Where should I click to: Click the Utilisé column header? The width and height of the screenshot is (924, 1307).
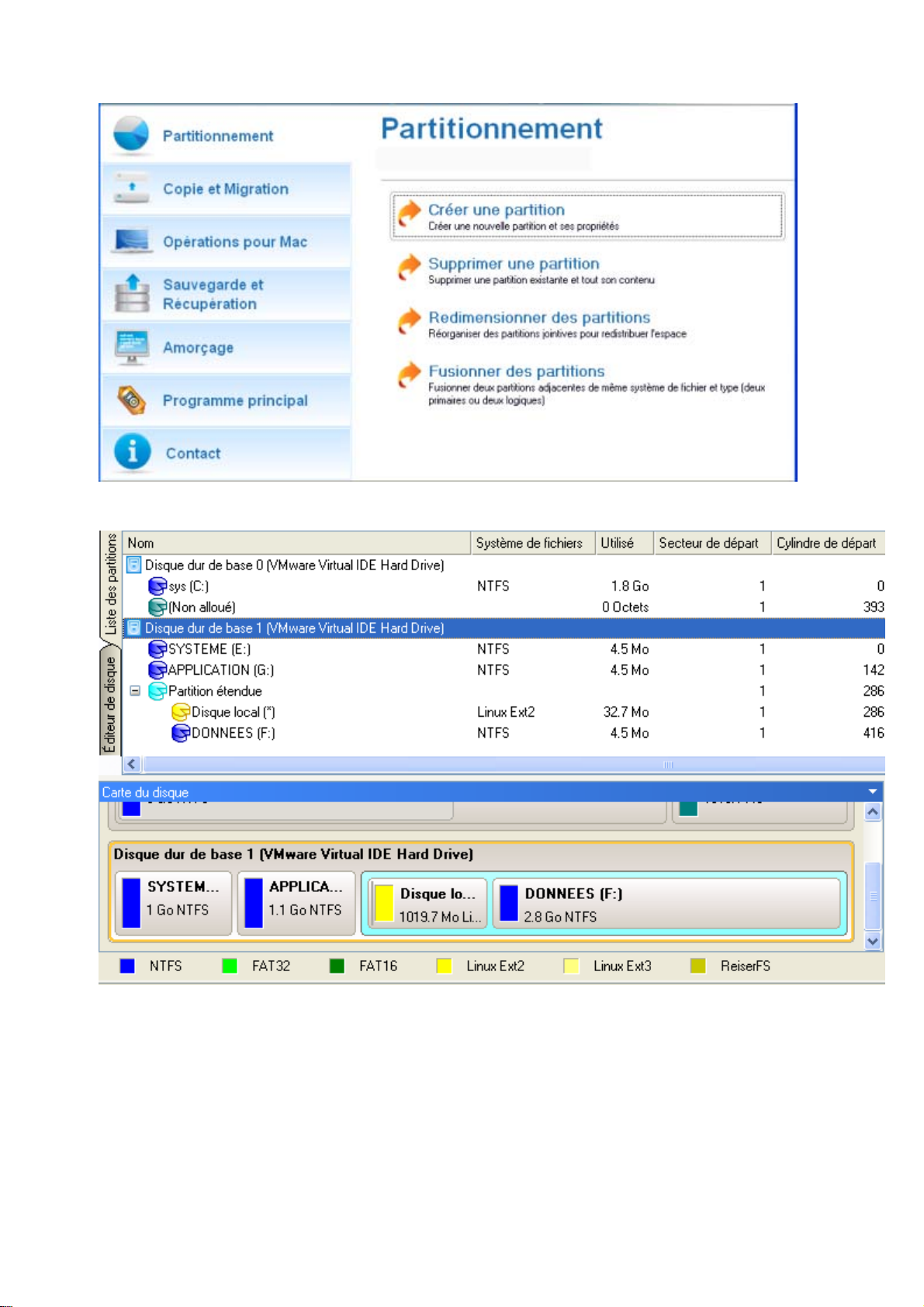[625, 543]
